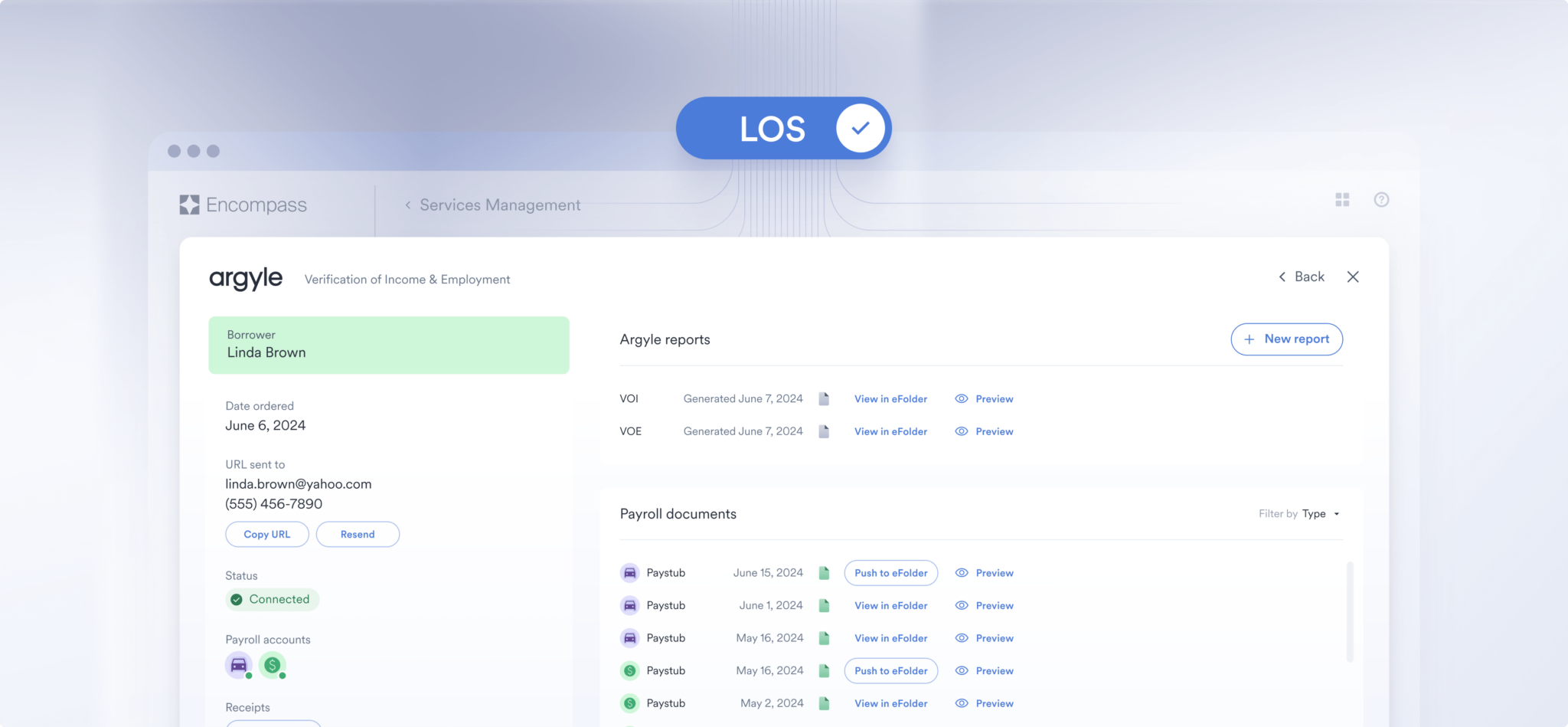Click the back chevron next to Services Management
The height and width of the screenshot is (727, 1568).
click(407, 205)
